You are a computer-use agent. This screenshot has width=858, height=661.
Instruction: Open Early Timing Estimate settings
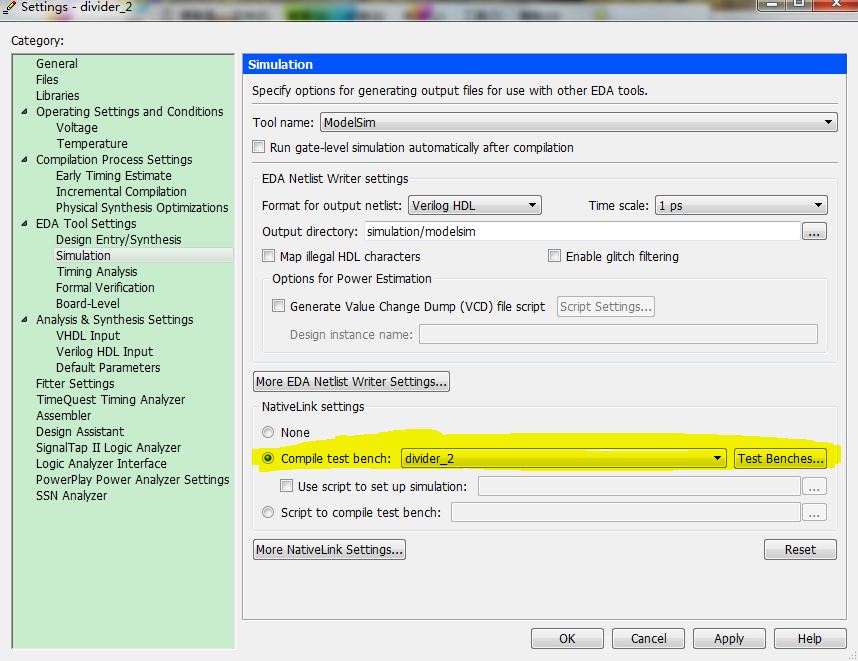coord(114,176)
